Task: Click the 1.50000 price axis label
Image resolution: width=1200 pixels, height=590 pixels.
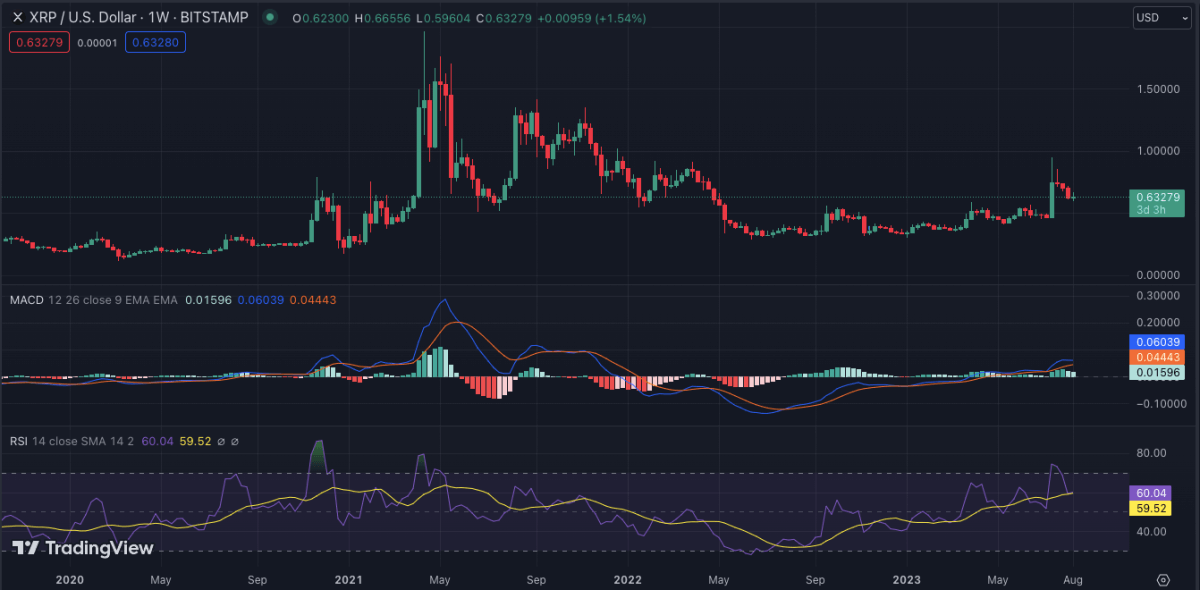Action: [1158, 89]
